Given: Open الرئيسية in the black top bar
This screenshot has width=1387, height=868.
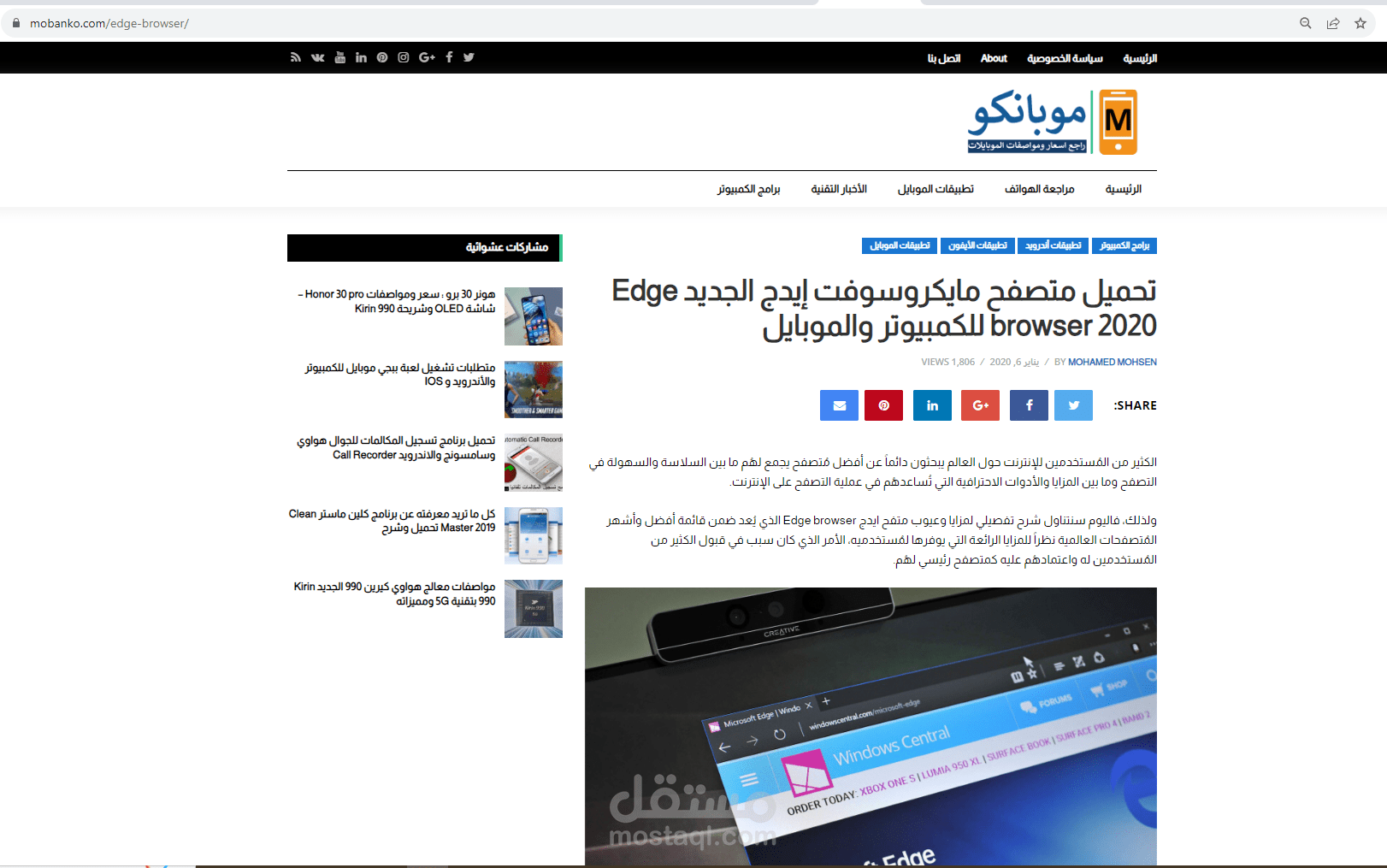Looking at the screenshot, I should (1140, 58).
